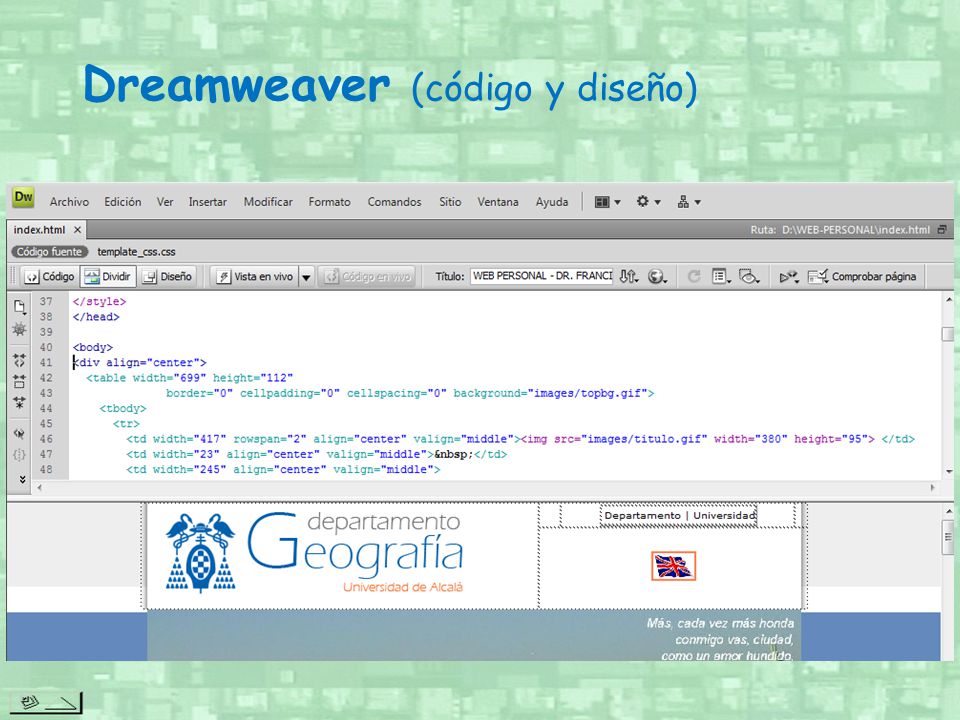Click the British flag image in design view
The height and width of the screenshot is (720, 960).
(673, 566)
